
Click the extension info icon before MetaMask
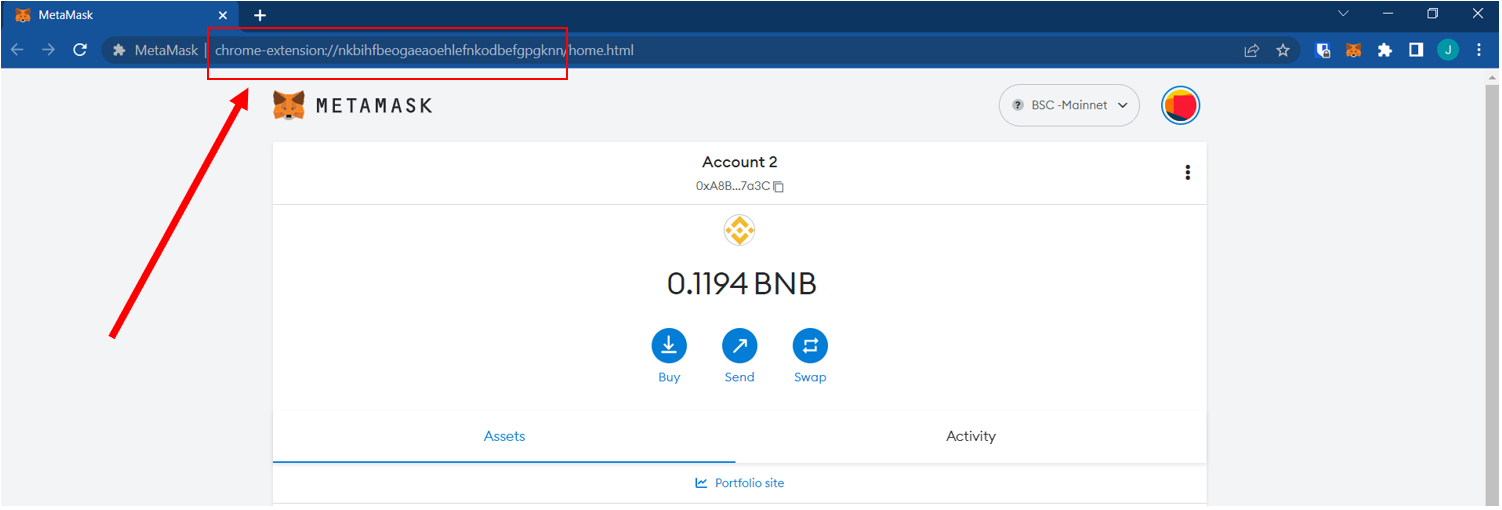120,50
